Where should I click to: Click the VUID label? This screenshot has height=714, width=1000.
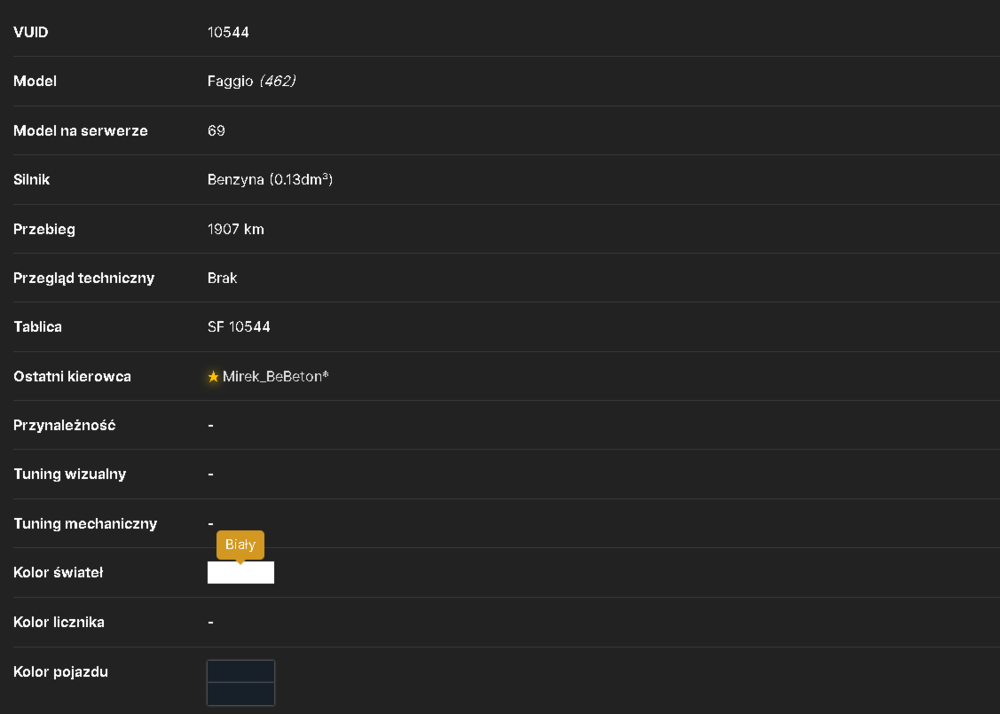(31, 32)
